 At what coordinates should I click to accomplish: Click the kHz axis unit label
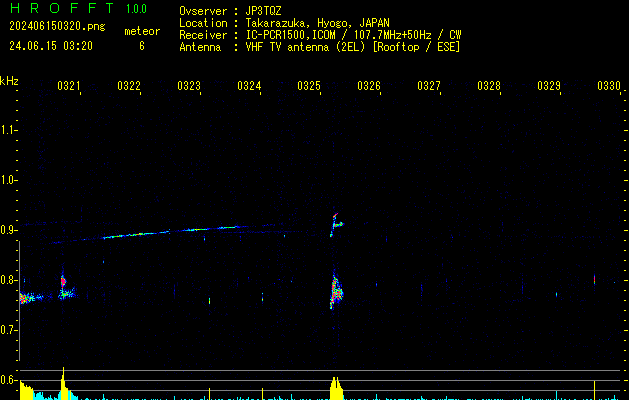pos(9,81)
